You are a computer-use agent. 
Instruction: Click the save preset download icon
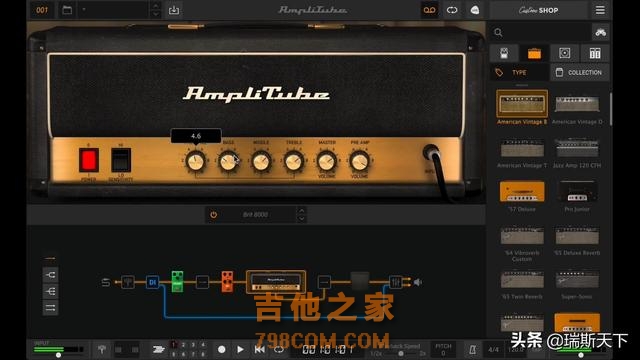click(174, 10)
